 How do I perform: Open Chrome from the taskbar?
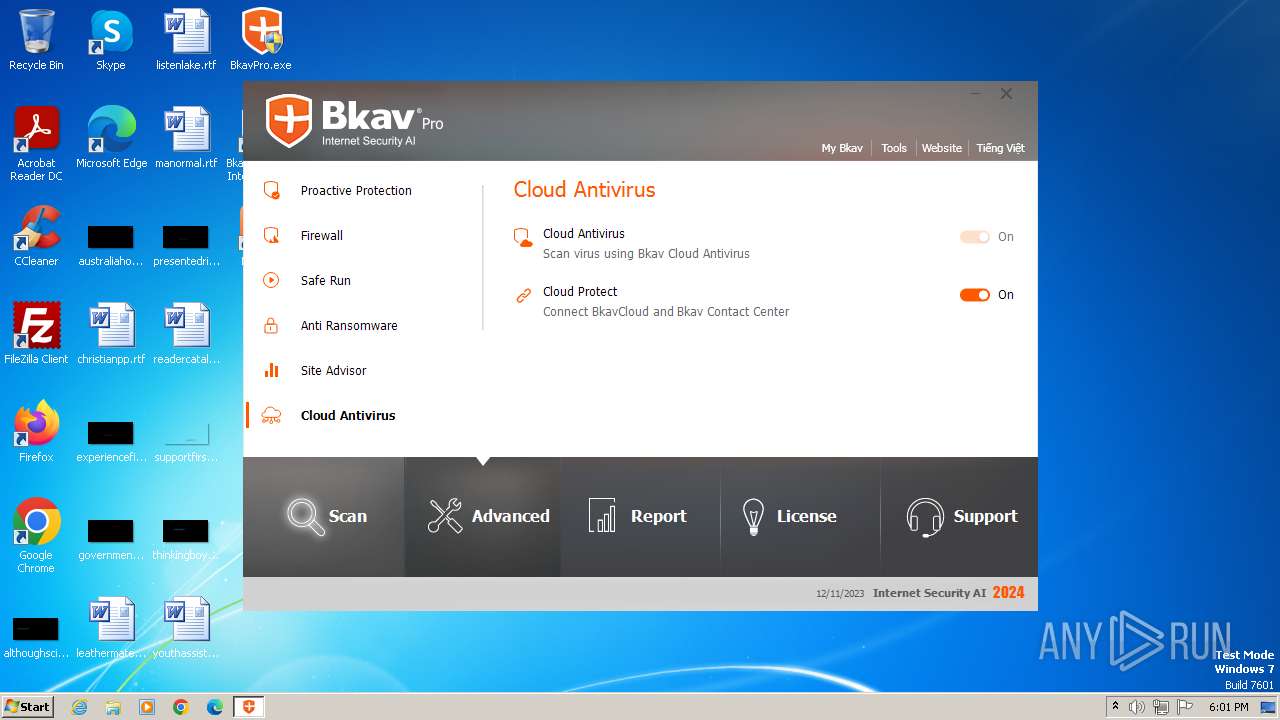(x=181, y=707)
